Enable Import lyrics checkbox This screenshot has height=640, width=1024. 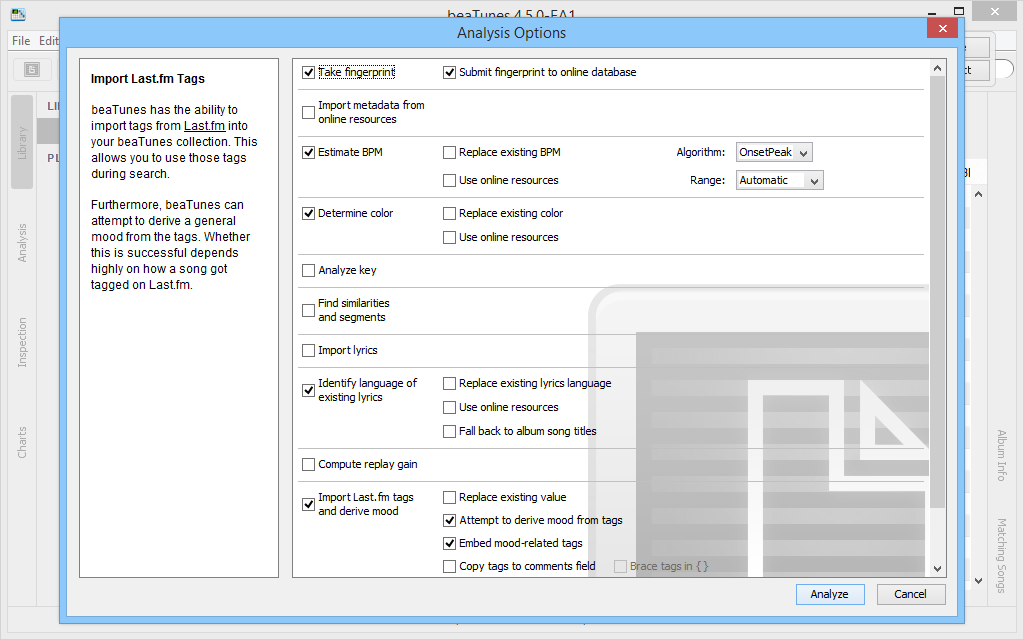(309, 351)
